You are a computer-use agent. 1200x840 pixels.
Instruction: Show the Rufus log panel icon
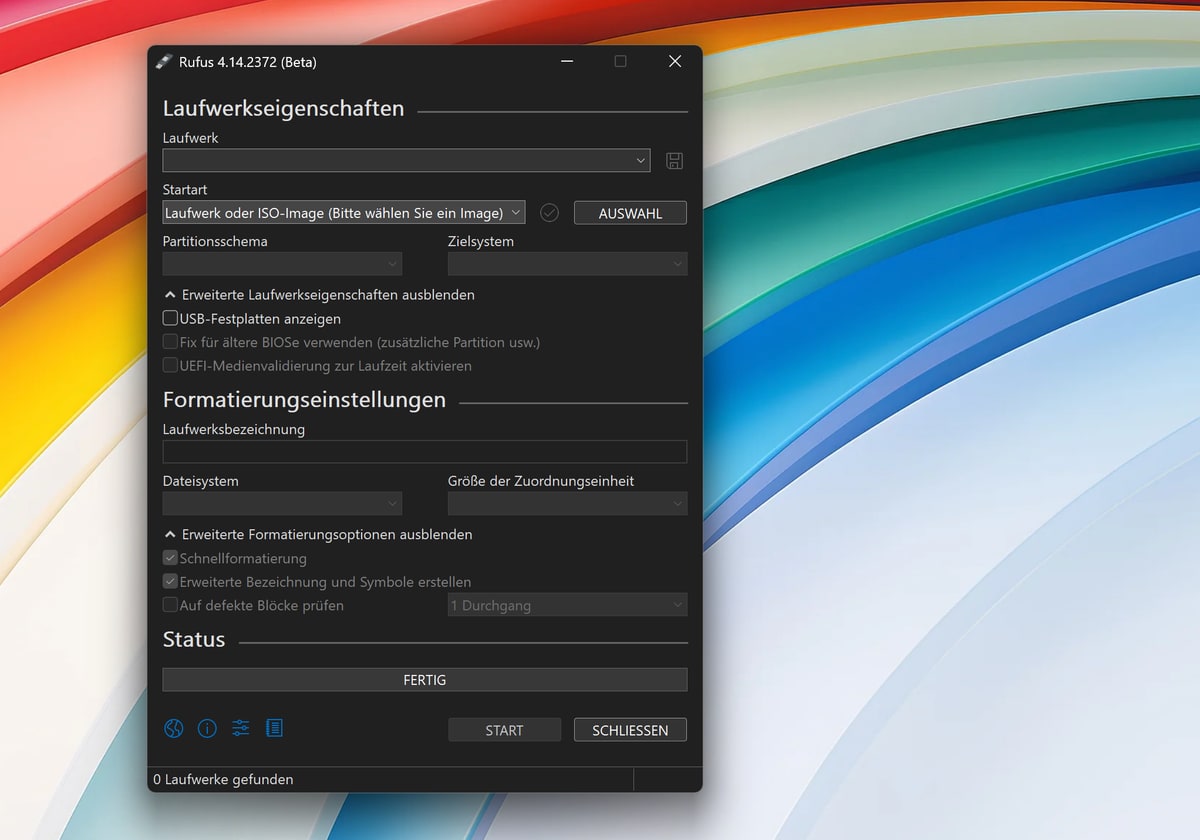pyautogui.click(x=274, y=728)
